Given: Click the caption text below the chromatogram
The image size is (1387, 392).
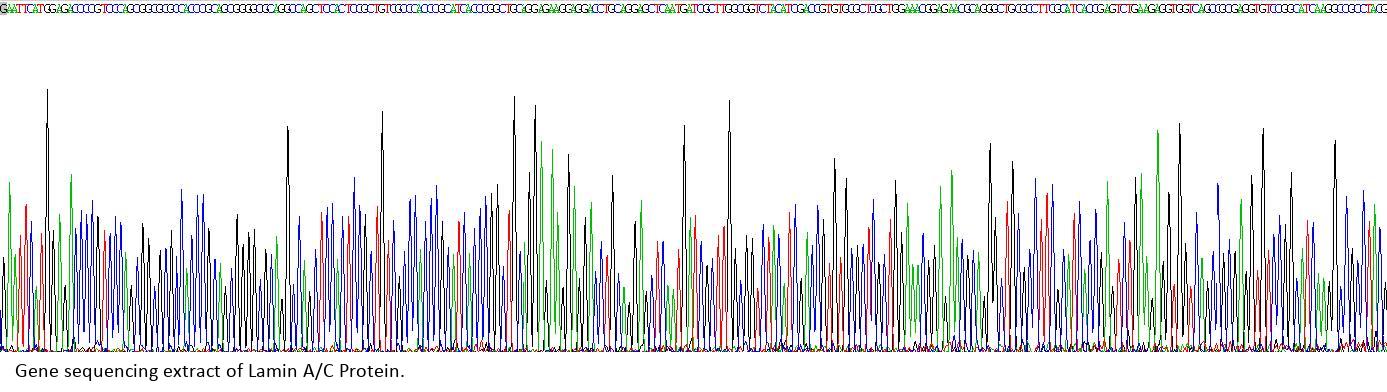Looking at the screenshot, I should (x=210, y=372).
